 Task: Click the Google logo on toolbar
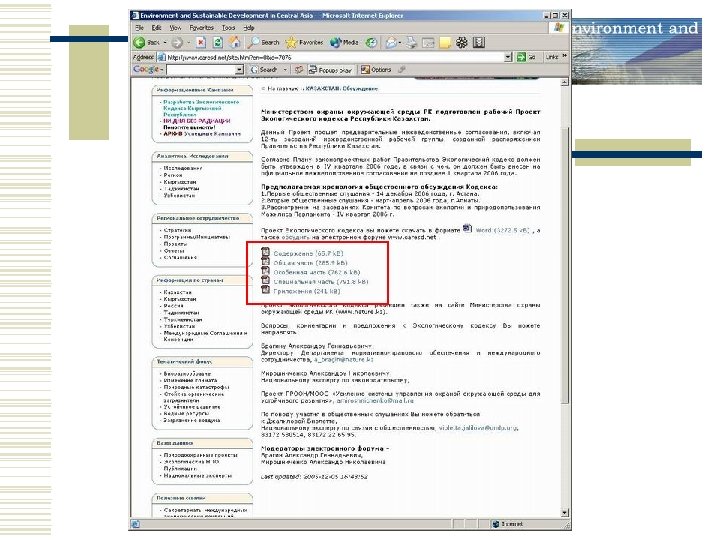(145, 69)
